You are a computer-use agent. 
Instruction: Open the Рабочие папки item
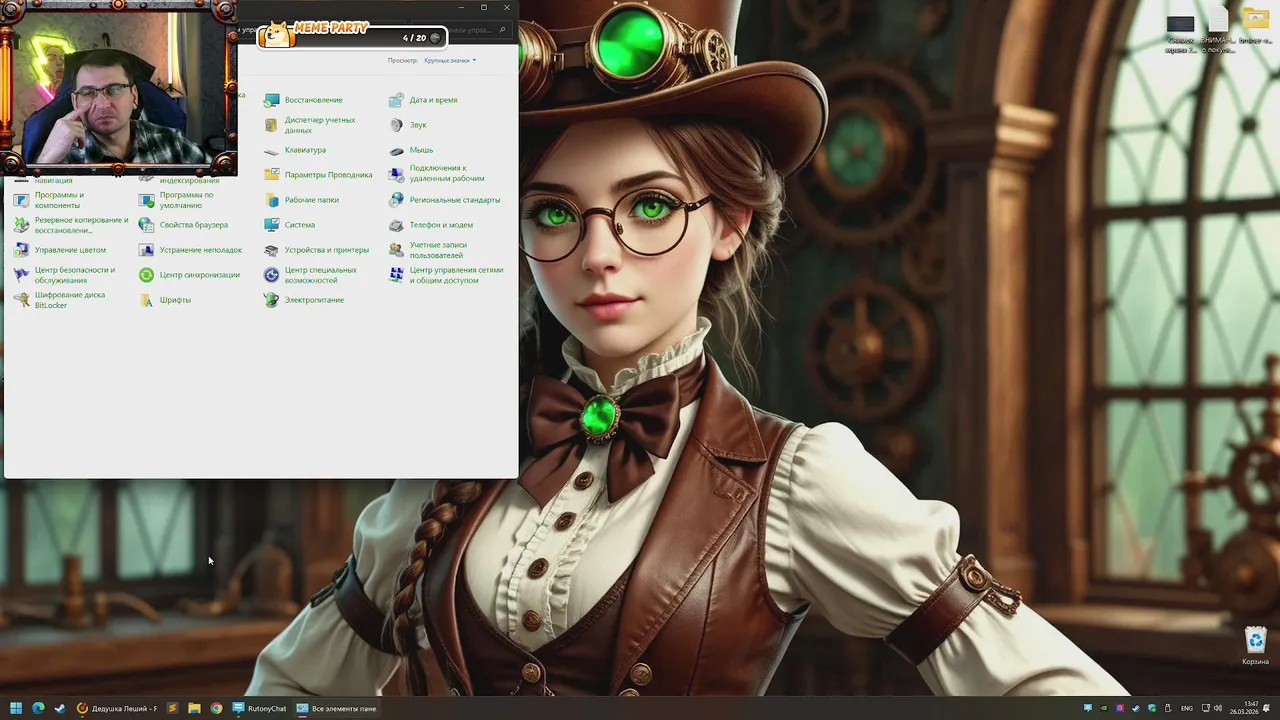(301, 200)
